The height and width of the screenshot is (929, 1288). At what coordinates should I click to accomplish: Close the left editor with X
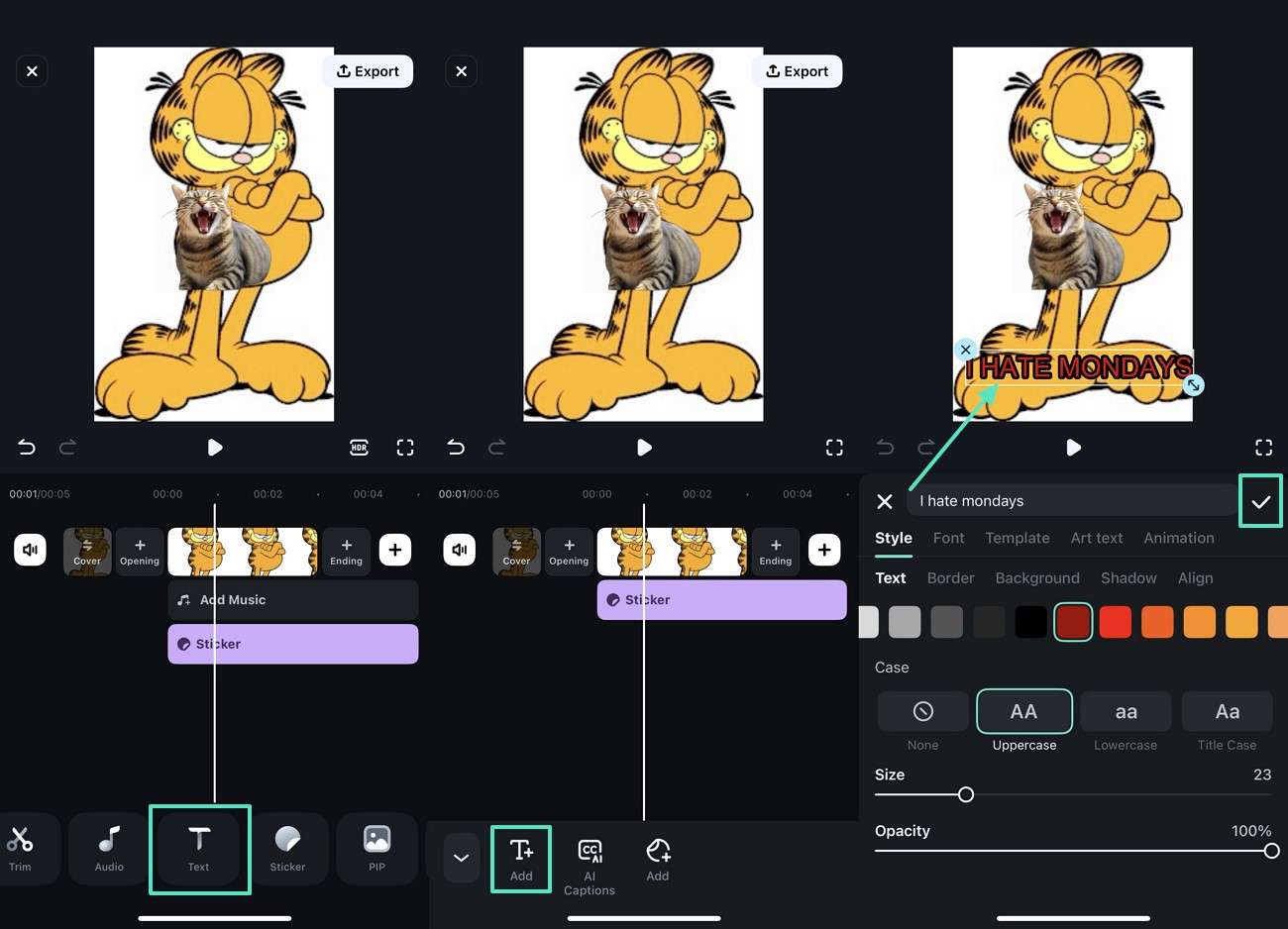point(32,71)
